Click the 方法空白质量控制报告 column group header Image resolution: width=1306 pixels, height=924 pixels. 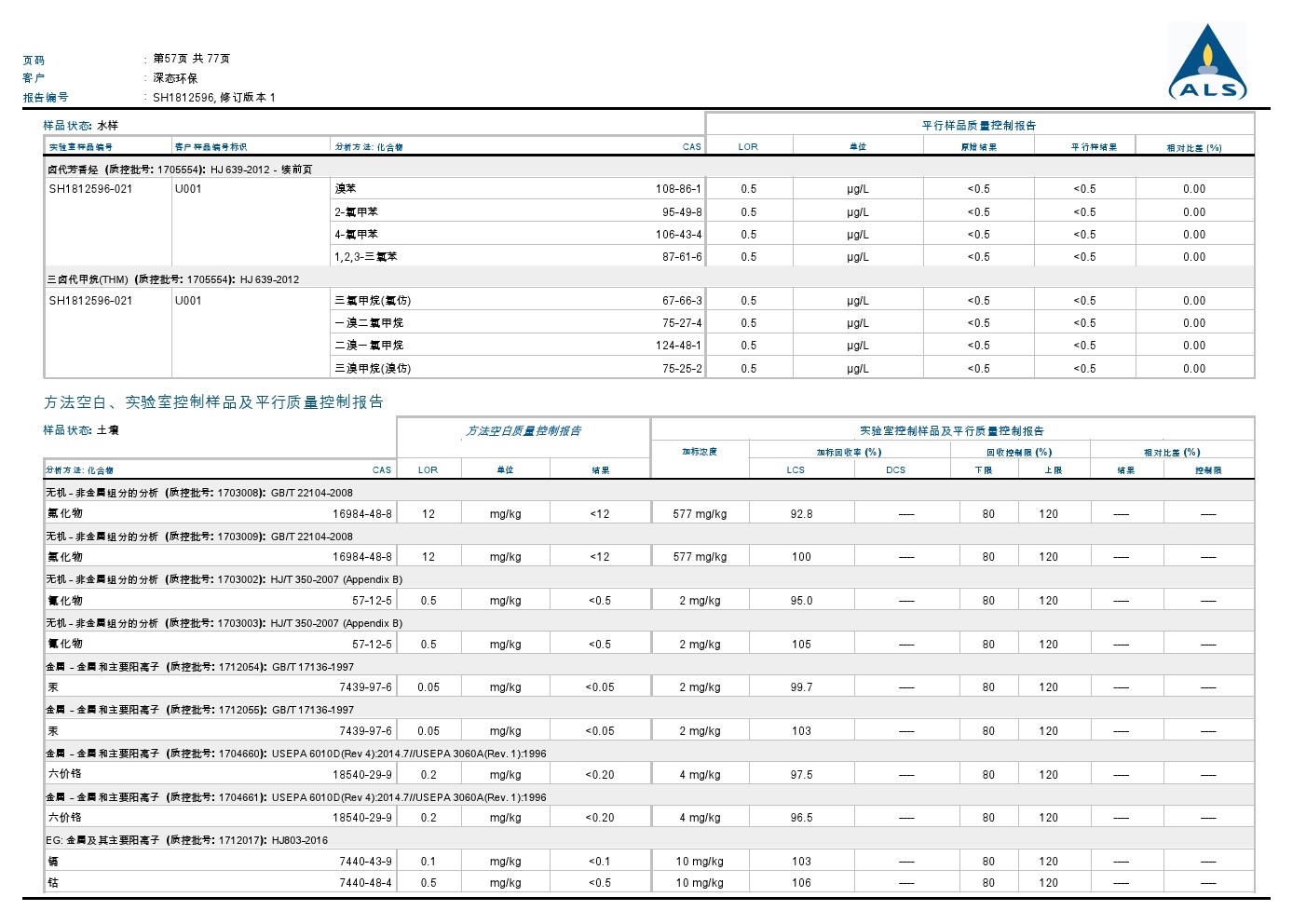click(524, 431)
